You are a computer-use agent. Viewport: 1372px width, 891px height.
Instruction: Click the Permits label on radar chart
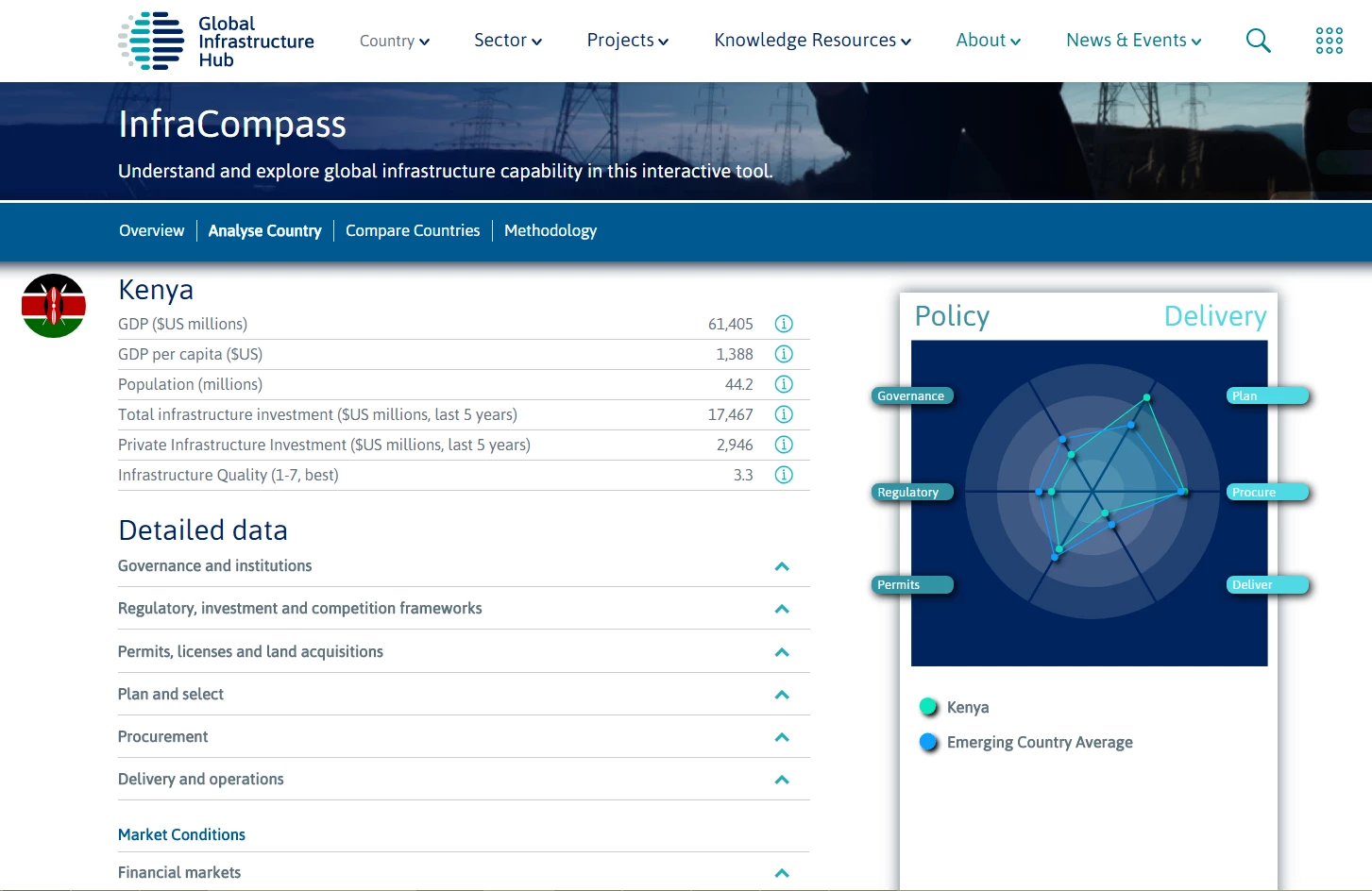click(912, 584)
